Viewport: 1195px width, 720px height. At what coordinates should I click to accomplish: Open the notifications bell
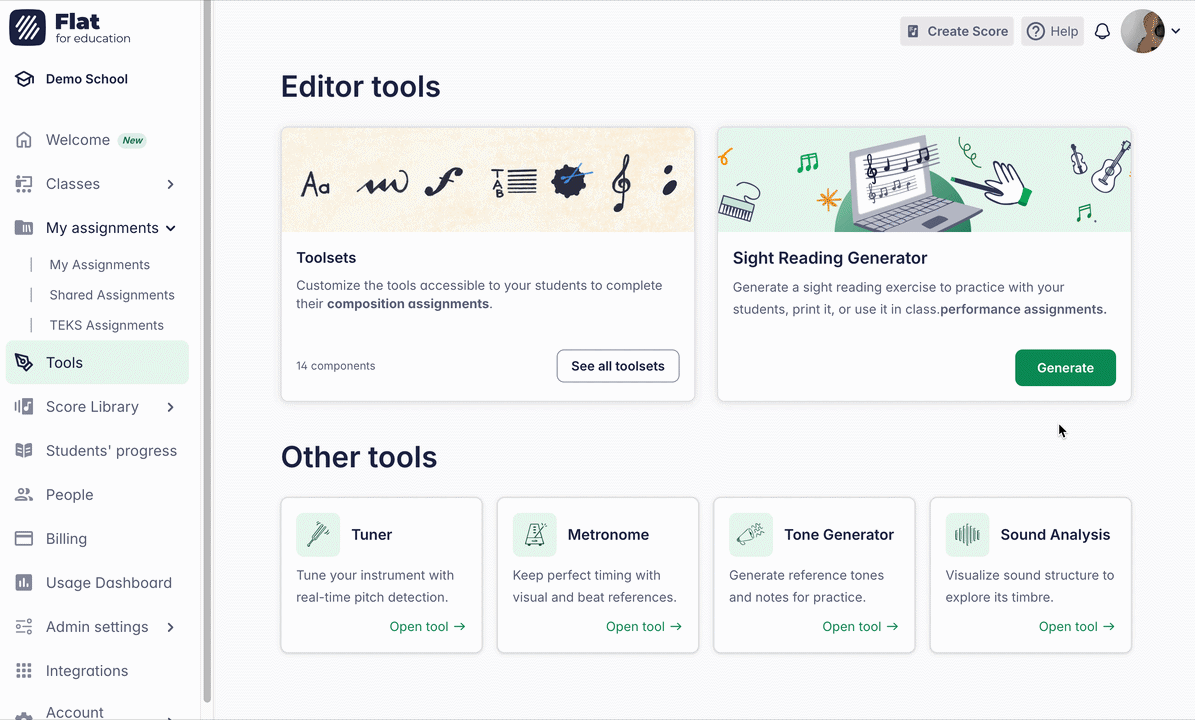(1102, 31)
